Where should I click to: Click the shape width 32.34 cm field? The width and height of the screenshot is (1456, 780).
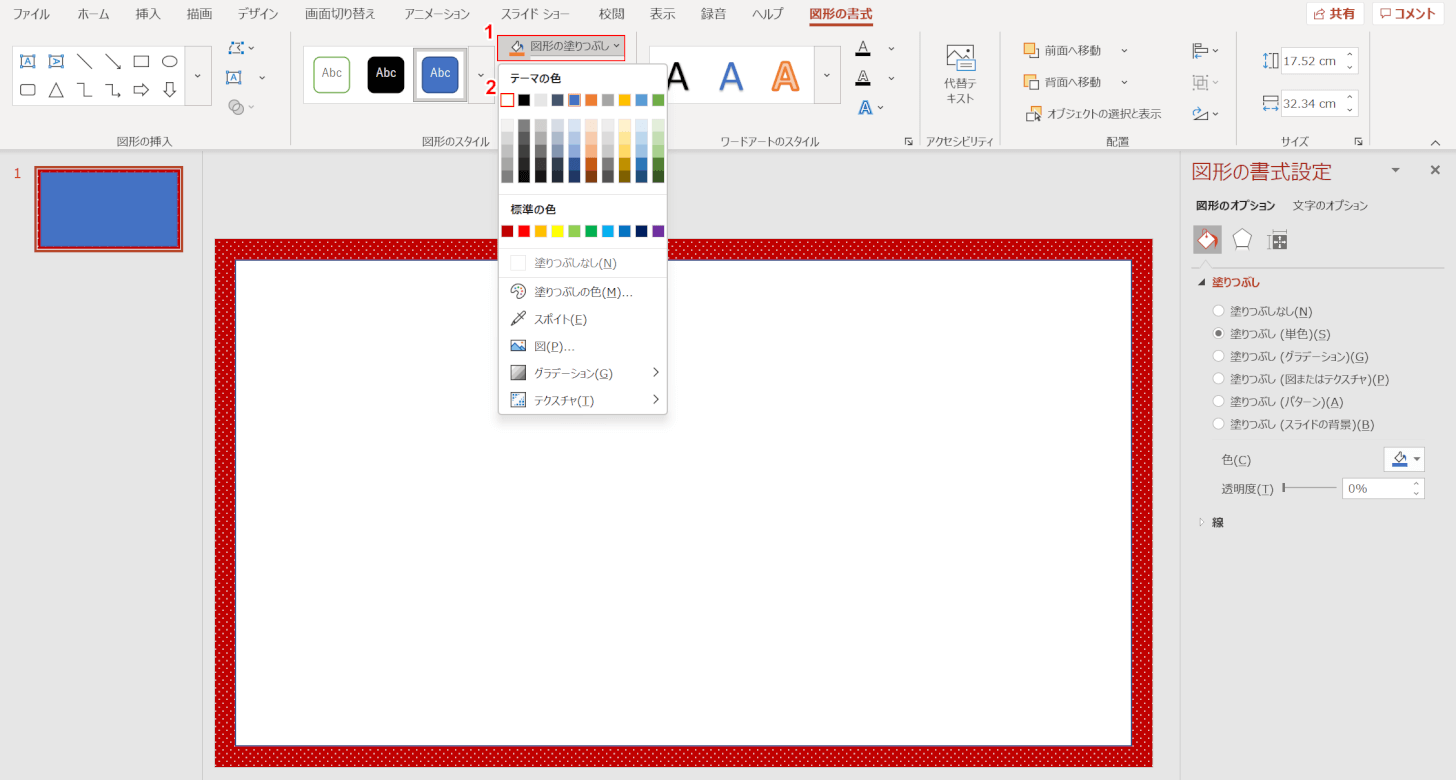(x=1311, y=103)
